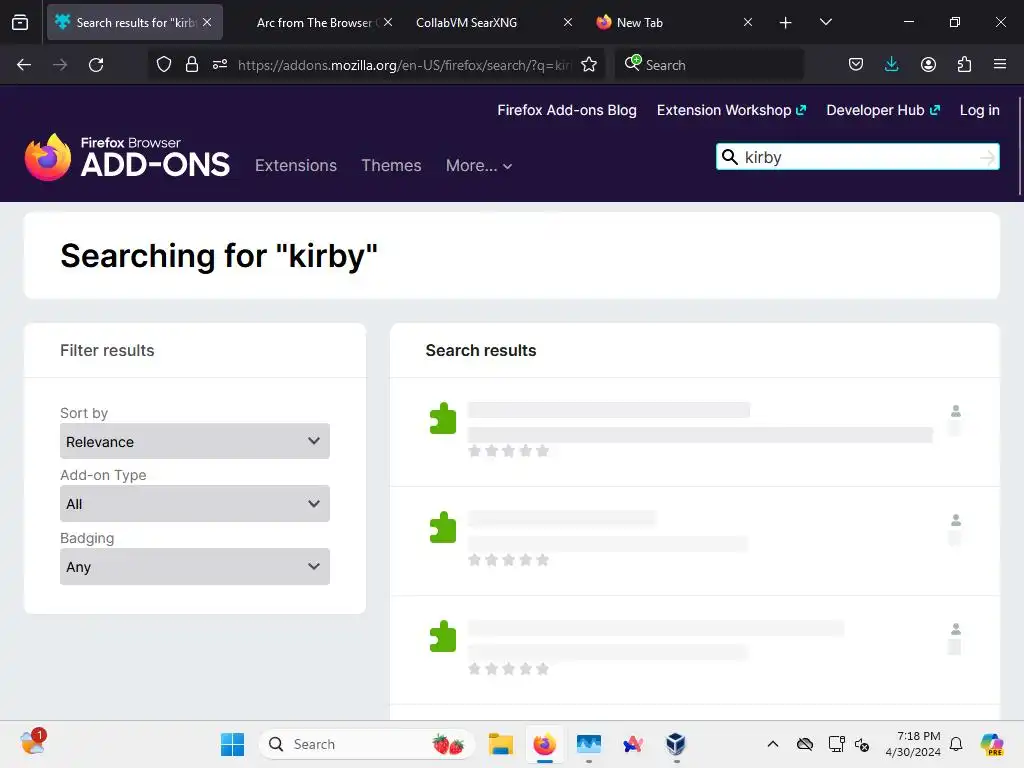1024x768 pixels.
Task: Switch to Arc from The Browser tab
Action: coord(315,22)
